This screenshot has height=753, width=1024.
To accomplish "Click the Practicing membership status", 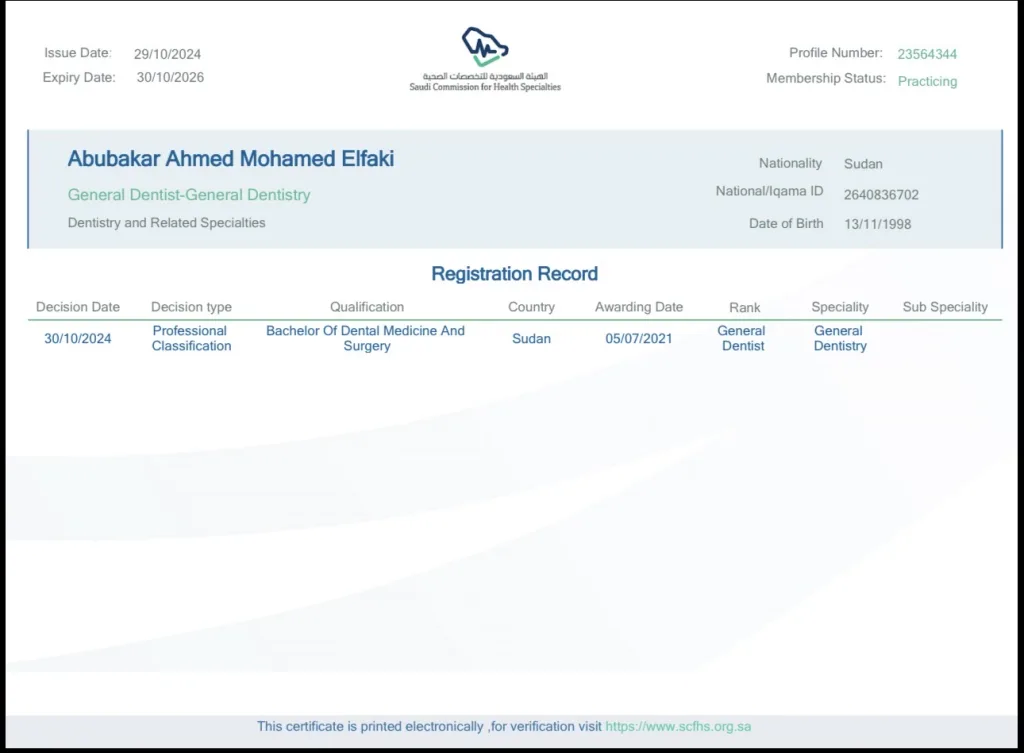I will (927, 81).
